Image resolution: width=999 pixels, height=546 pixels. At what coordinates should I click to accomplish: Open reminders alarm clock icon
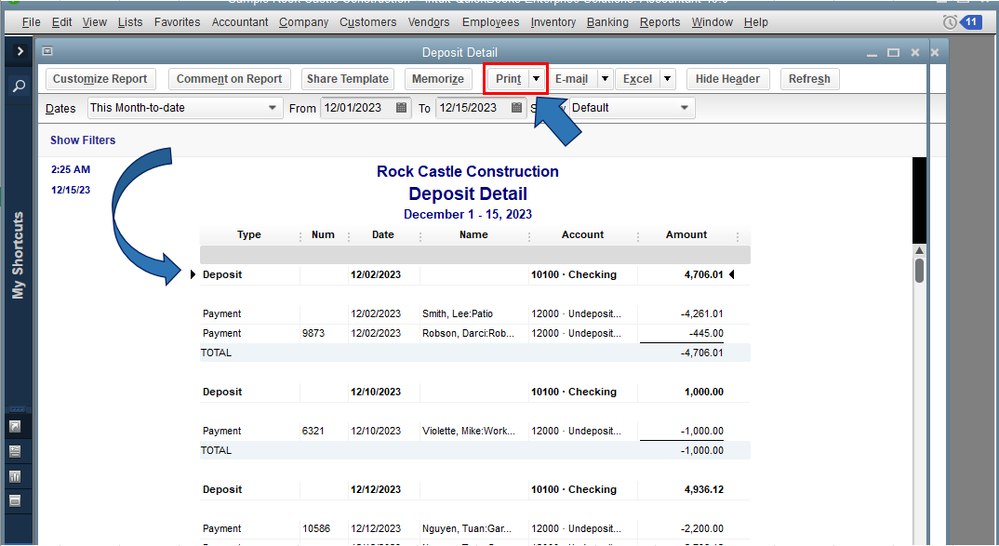pyautogui.click(x=949, y=22)
